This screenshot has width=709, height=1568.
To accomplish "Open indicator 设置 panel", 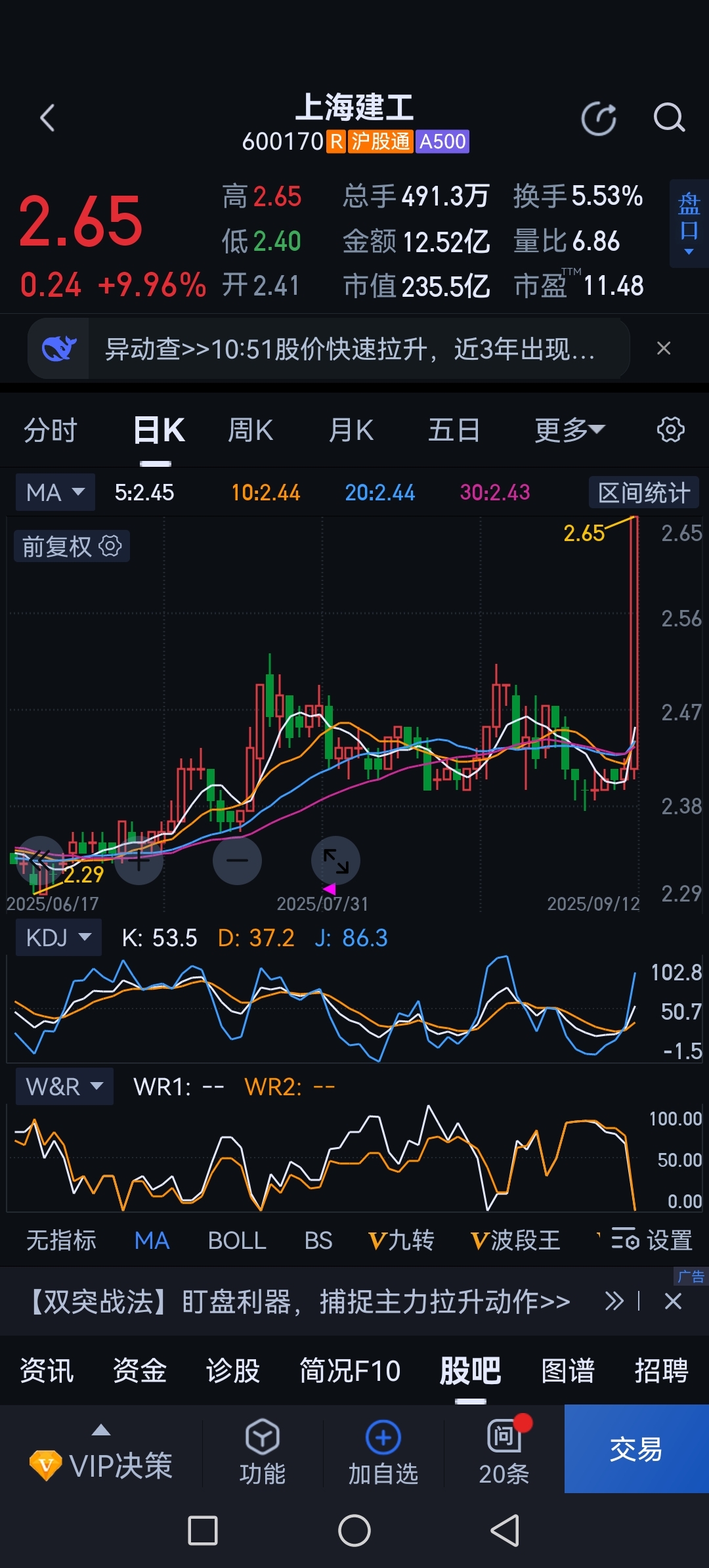I will tap(652, 1240).
